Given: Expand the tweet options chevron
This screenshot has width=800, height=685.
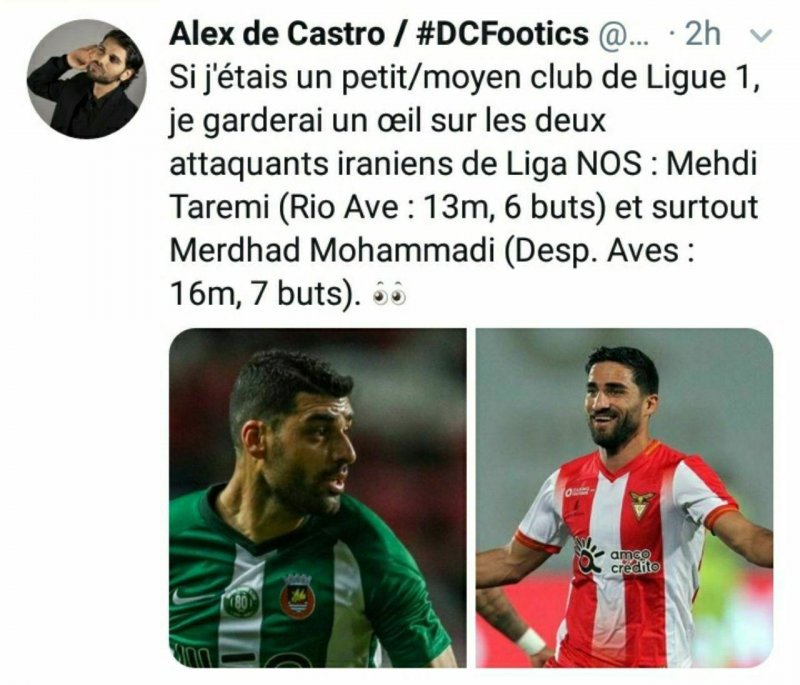Looking at the screenshot, I should click(x=761, y=35).
